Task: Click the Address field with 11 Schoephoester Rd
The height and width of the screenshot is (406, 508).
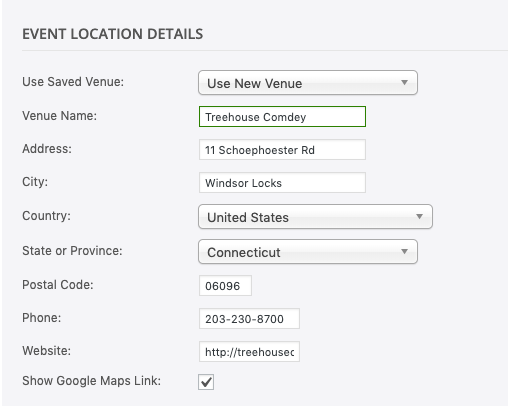Action: tap(282, 150)
